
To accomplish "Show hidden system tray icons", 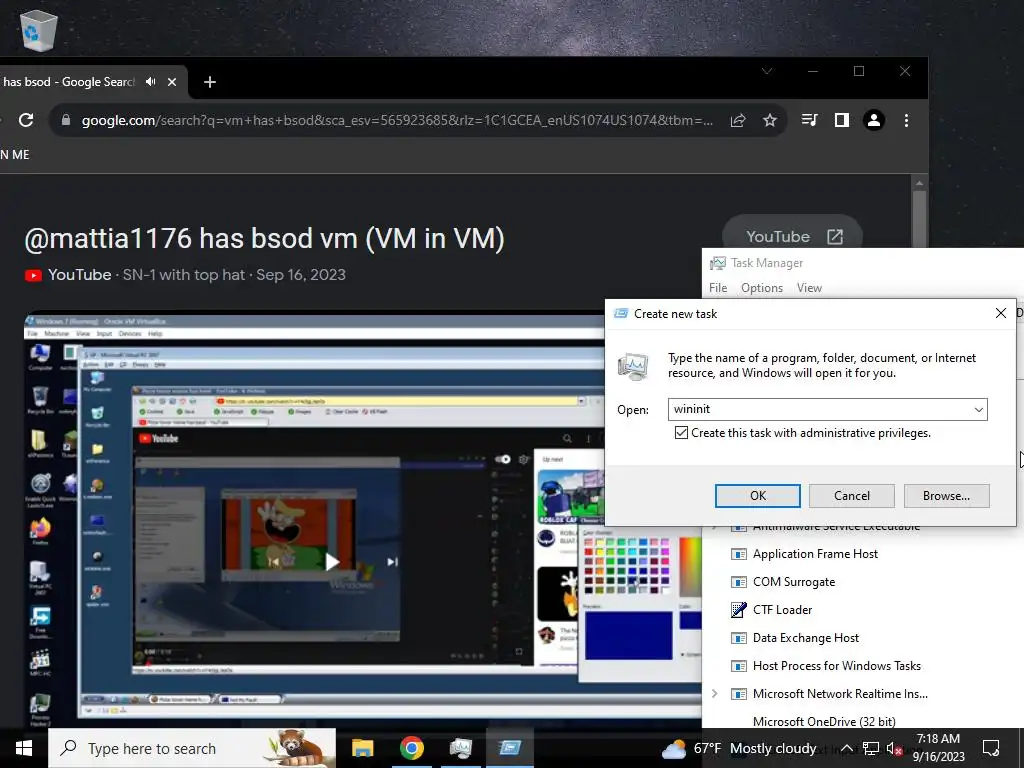I will tap(846, 748).
